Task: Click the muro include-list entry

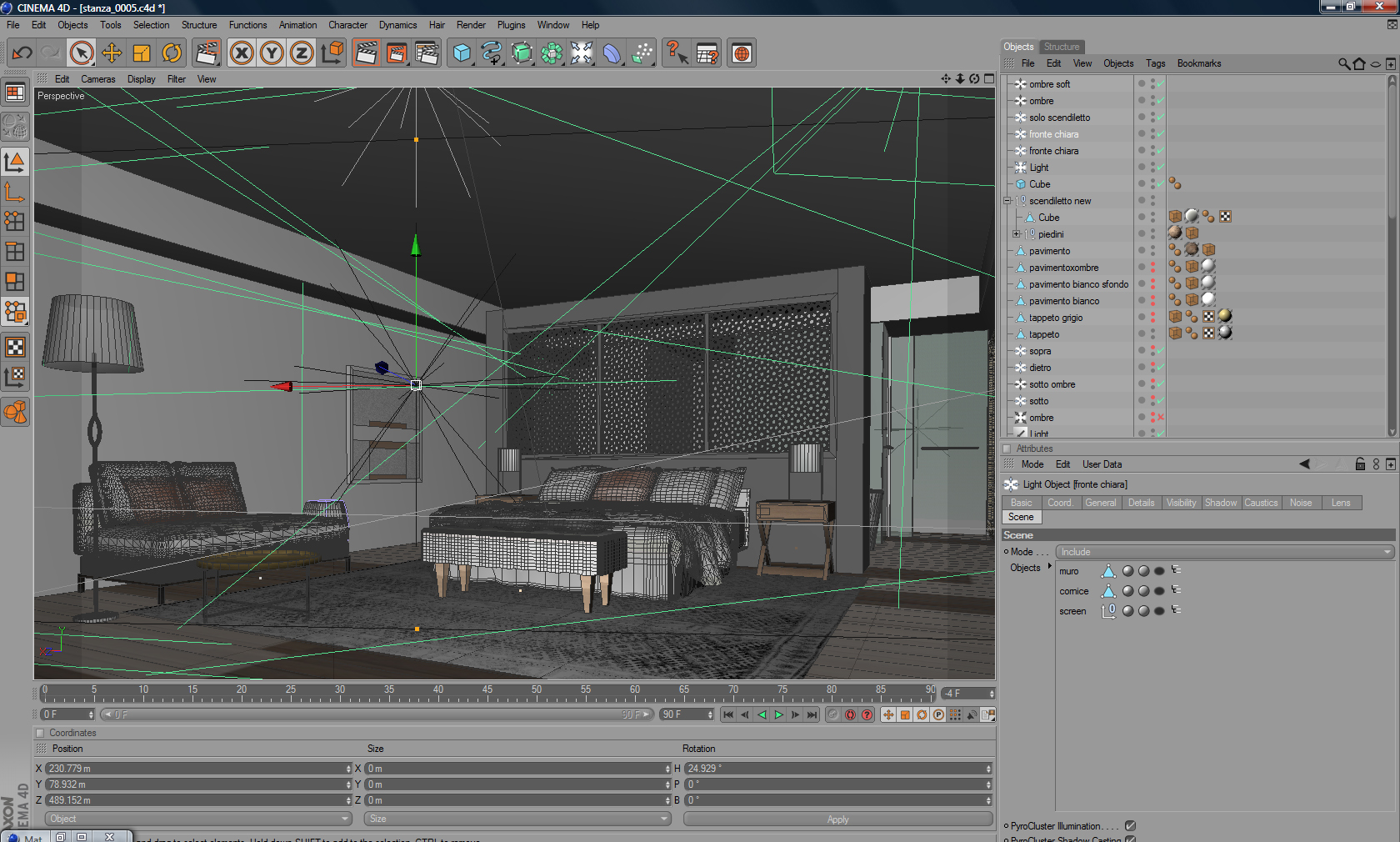Action: click(x=1069, y=571)
